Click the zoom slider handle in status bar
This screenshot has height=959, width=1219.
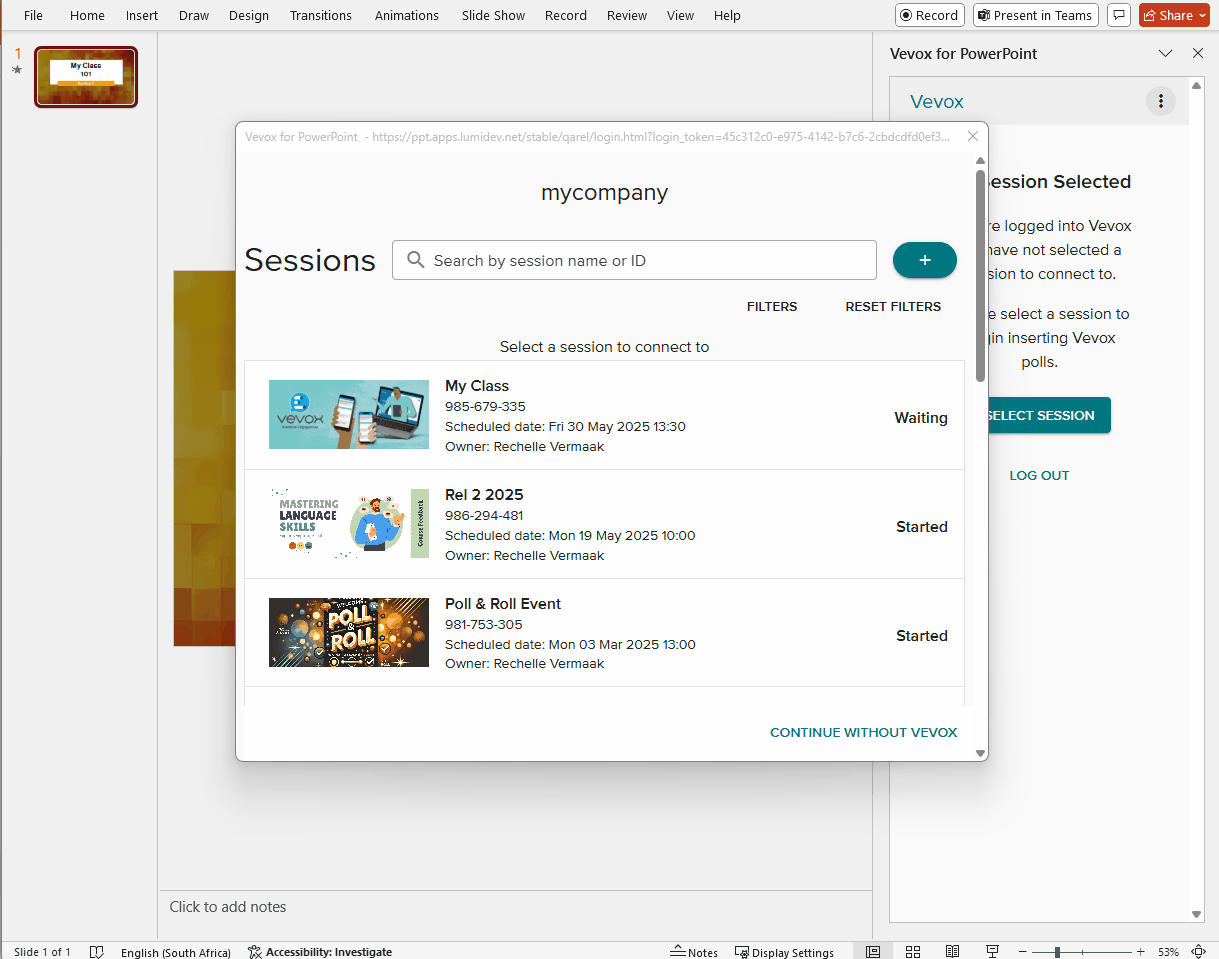coord(1057,952)
